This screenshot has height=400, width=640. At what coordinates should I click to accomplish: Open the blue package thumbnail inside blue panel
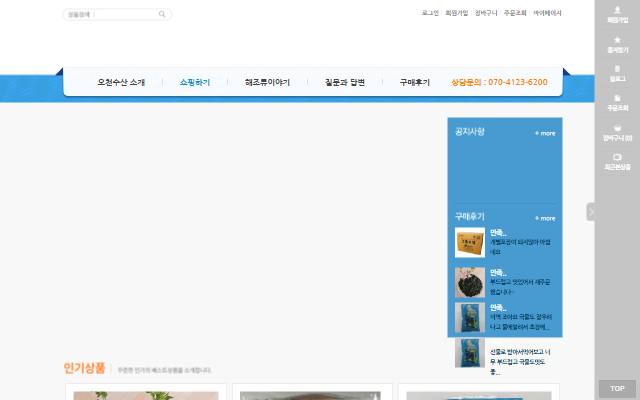click(x=470, y=317)
